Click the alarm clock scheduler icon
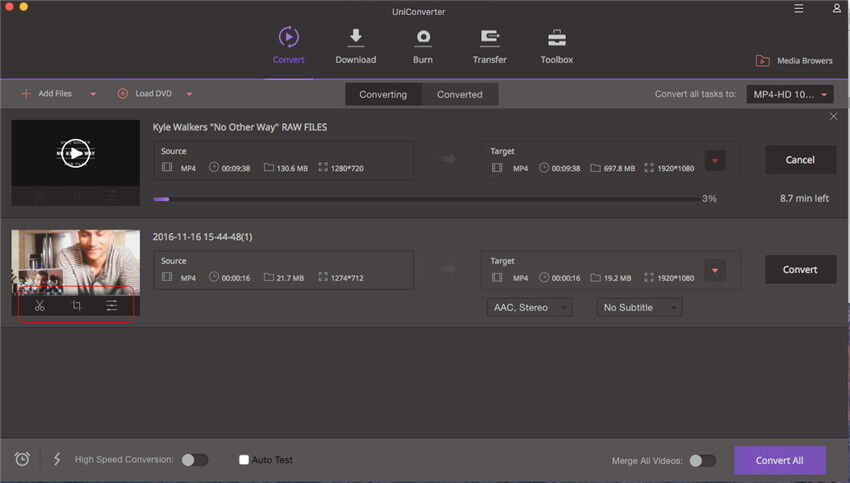The height and width of the screenshot is (483, 850). click(22, 459)
